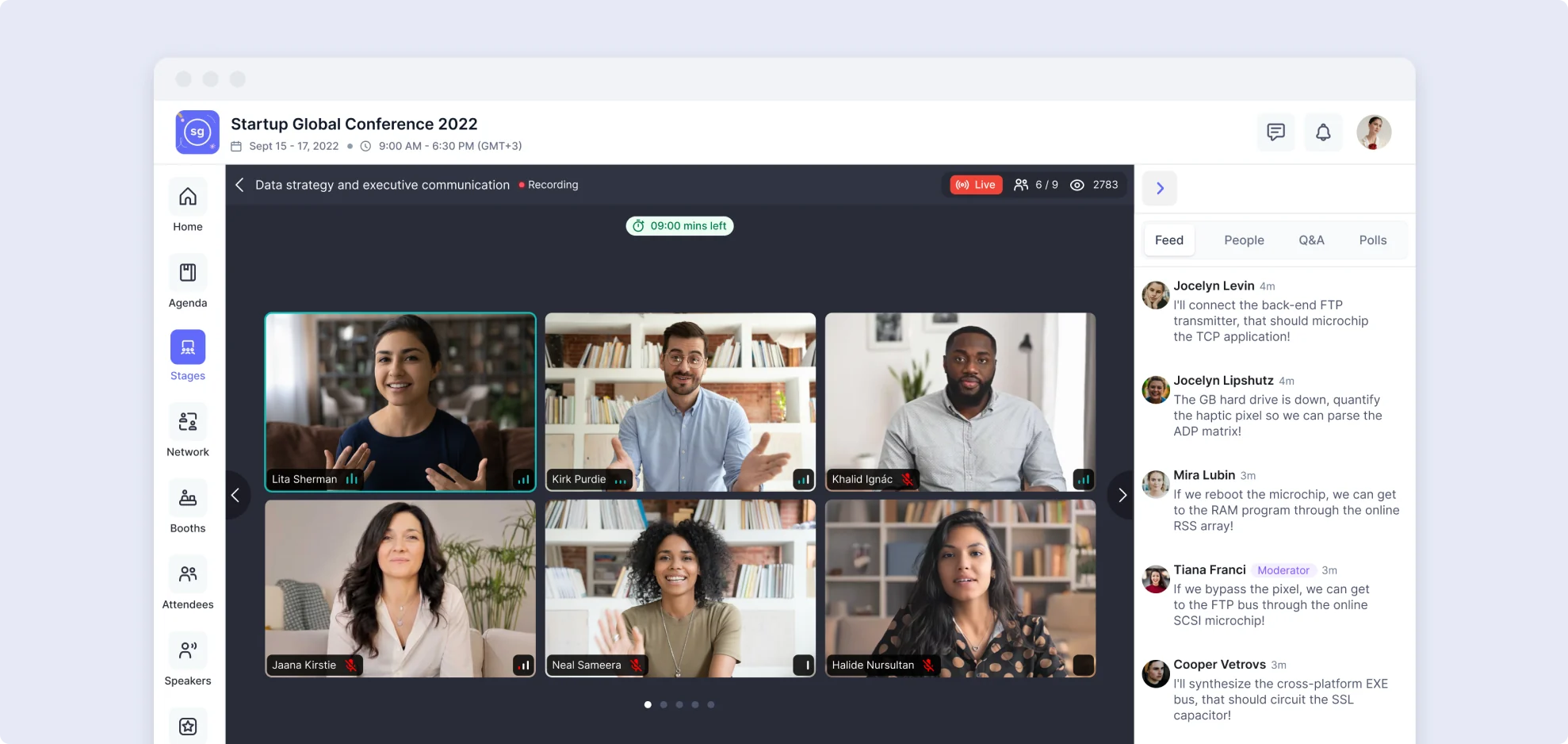Click the Recording status indicator
Viewport: 1568px width, 744px height.
(549, 185)
